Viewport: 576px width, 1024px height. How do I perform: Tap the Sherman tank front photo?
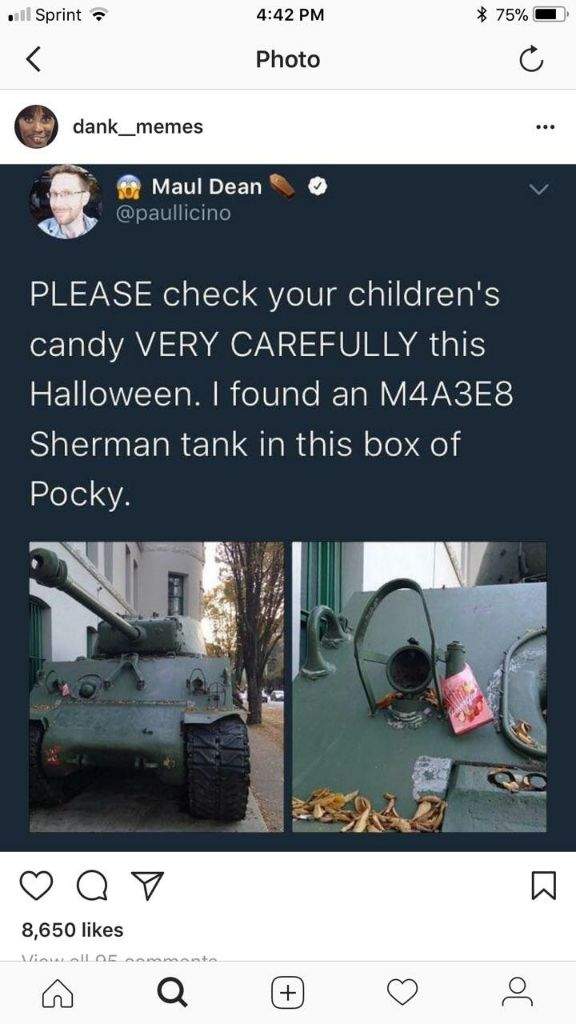[157, 686]
